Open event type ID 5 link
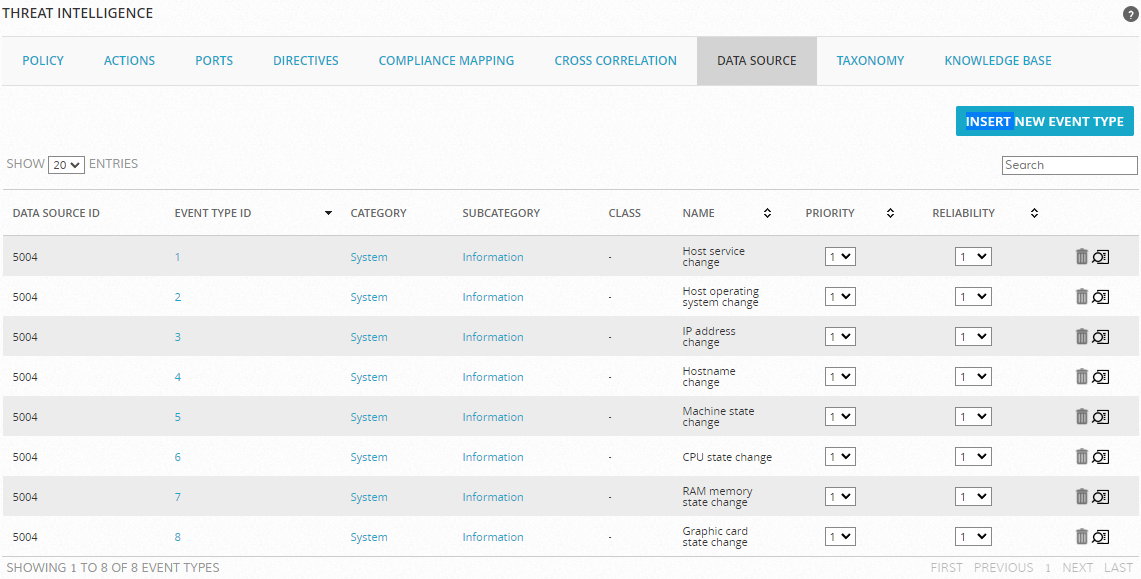This screenshot has width=1141, height=579. tap(178, 417)
